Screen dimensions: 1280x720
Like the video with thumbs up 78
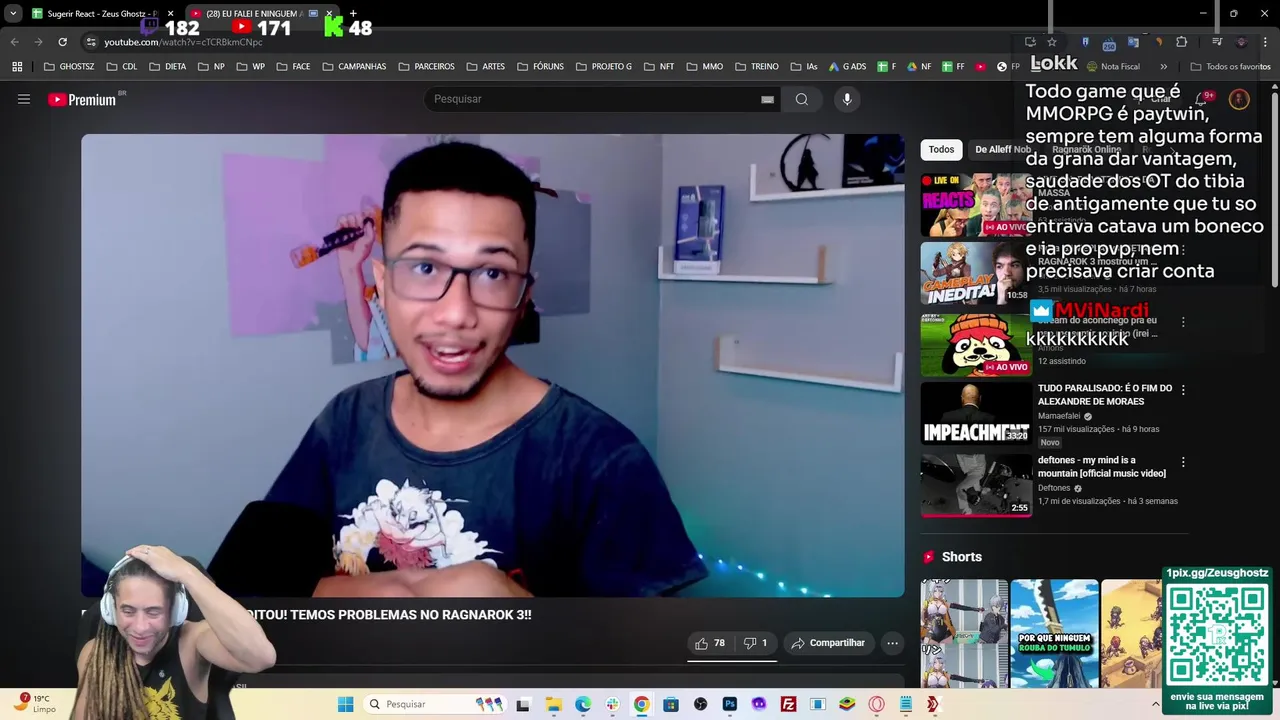pyautogui.click(x=710, y=643)
